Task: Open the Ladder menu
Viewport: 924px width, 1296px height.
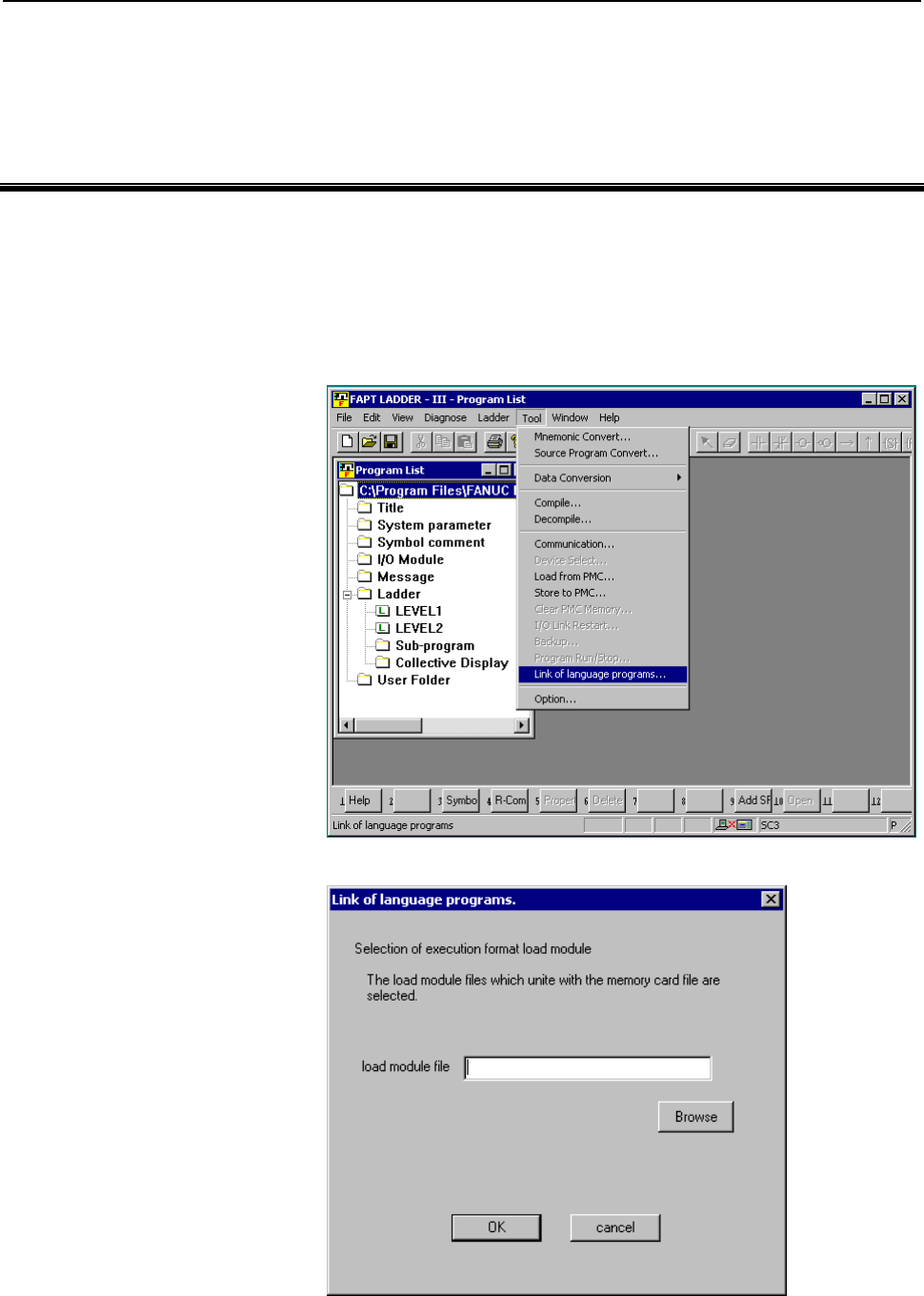Action: (493, 417)
